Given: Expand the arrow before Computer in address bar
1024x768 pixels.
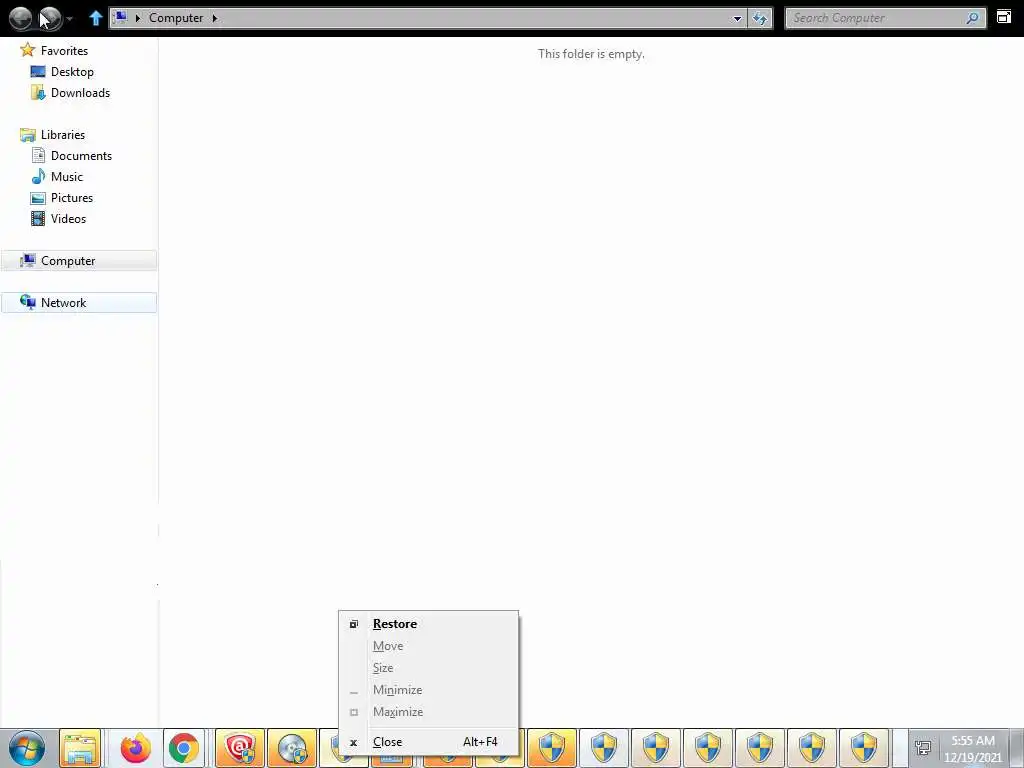Looking at the screenshot, I should tap(138, 18).
